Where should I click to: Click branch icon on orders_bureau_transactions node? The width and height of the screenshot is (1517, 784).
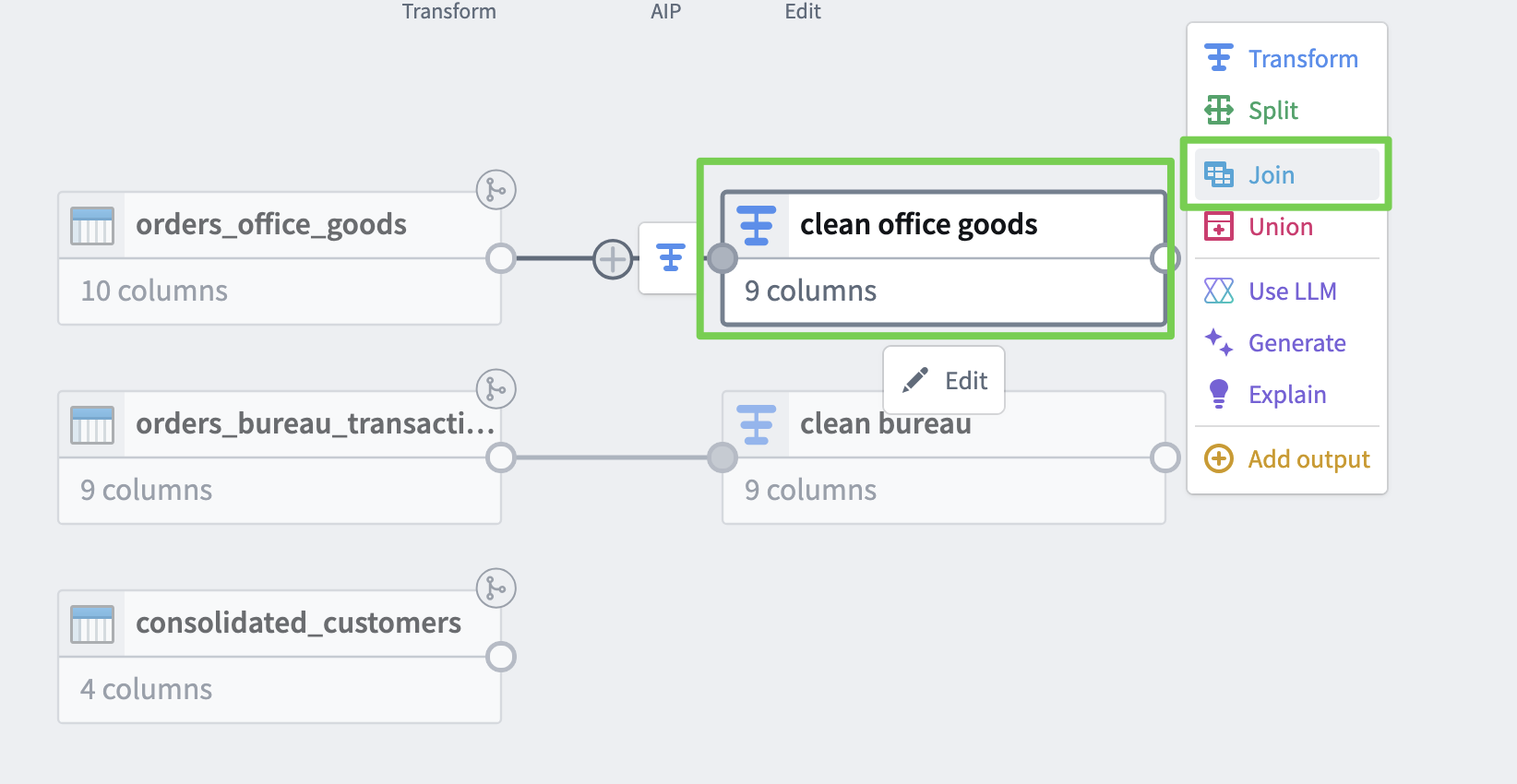(x=496, y=389)
